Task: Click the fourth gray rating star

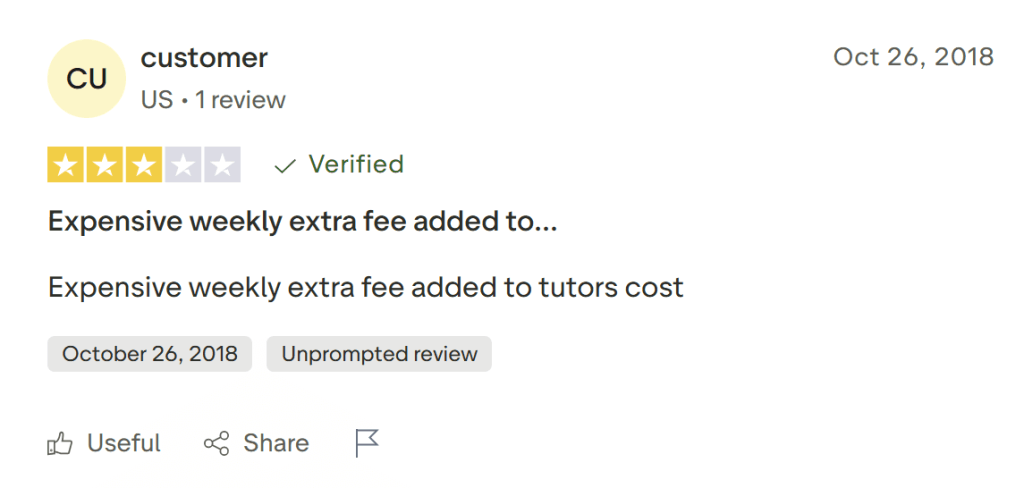Action: tap(183, 166)
